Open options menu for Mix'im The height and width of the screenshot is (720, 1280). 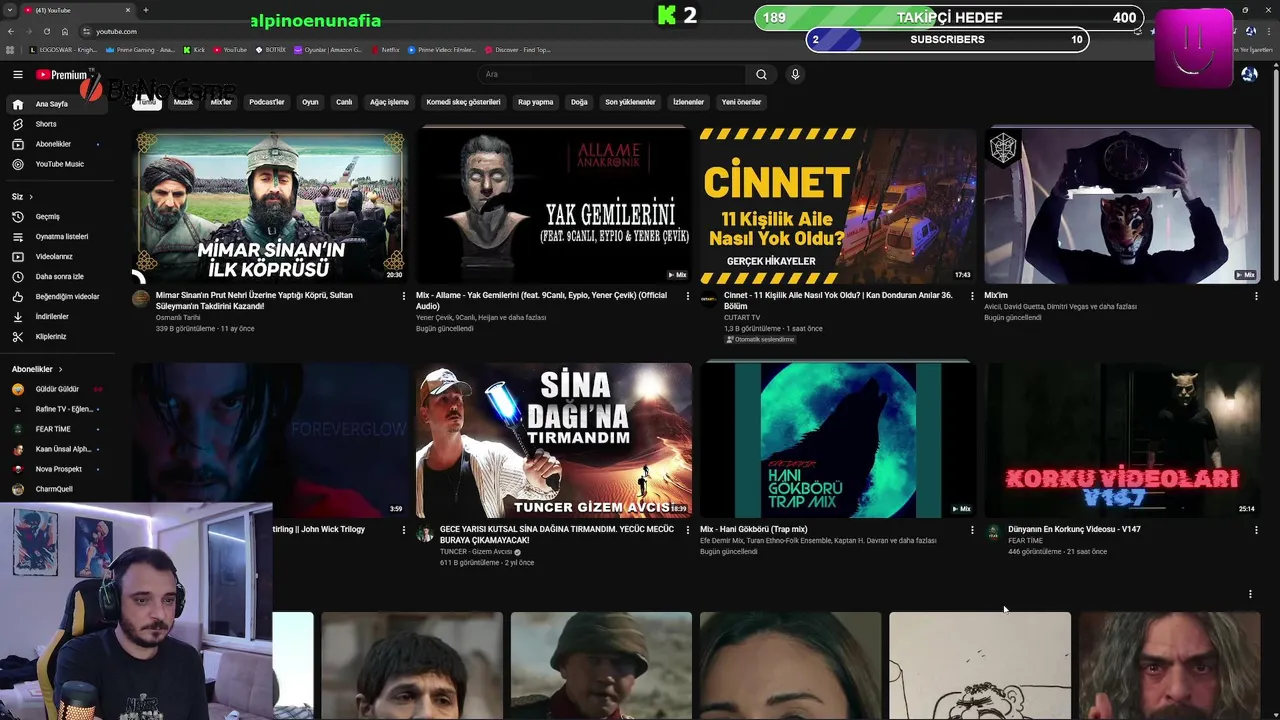click(1256, 296)
